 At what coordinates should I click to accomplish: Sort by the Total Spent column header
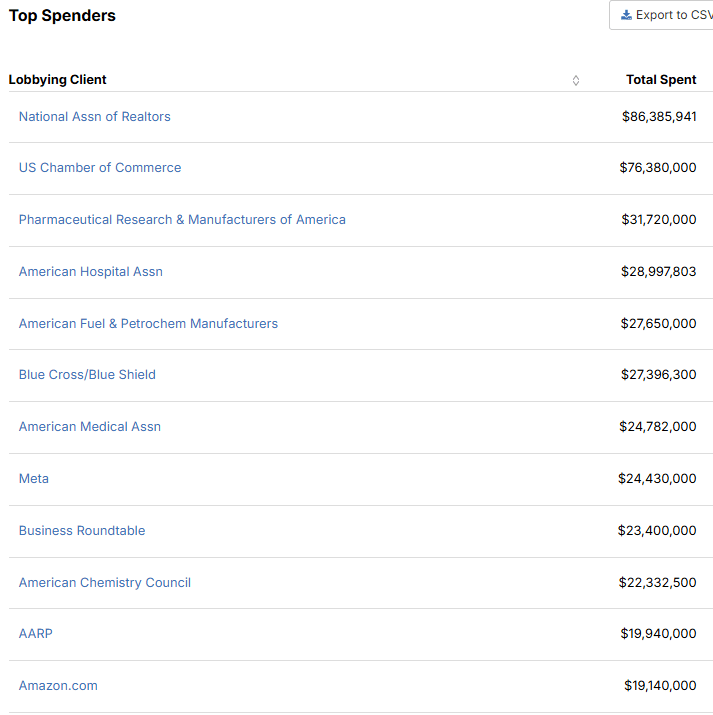point(661,79)
